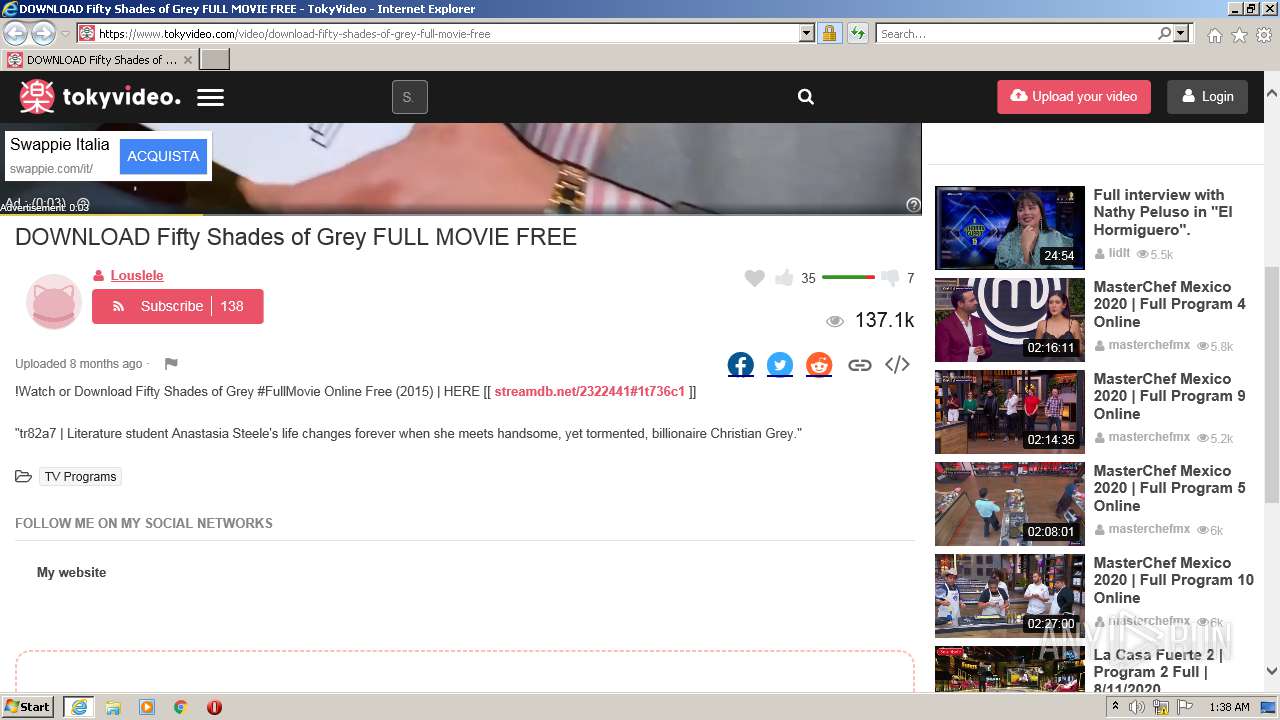Open MasterChef Mexico Program 9 thumbnail
The width and height of the screenshot is (1280, 720).
[1009, 412]
